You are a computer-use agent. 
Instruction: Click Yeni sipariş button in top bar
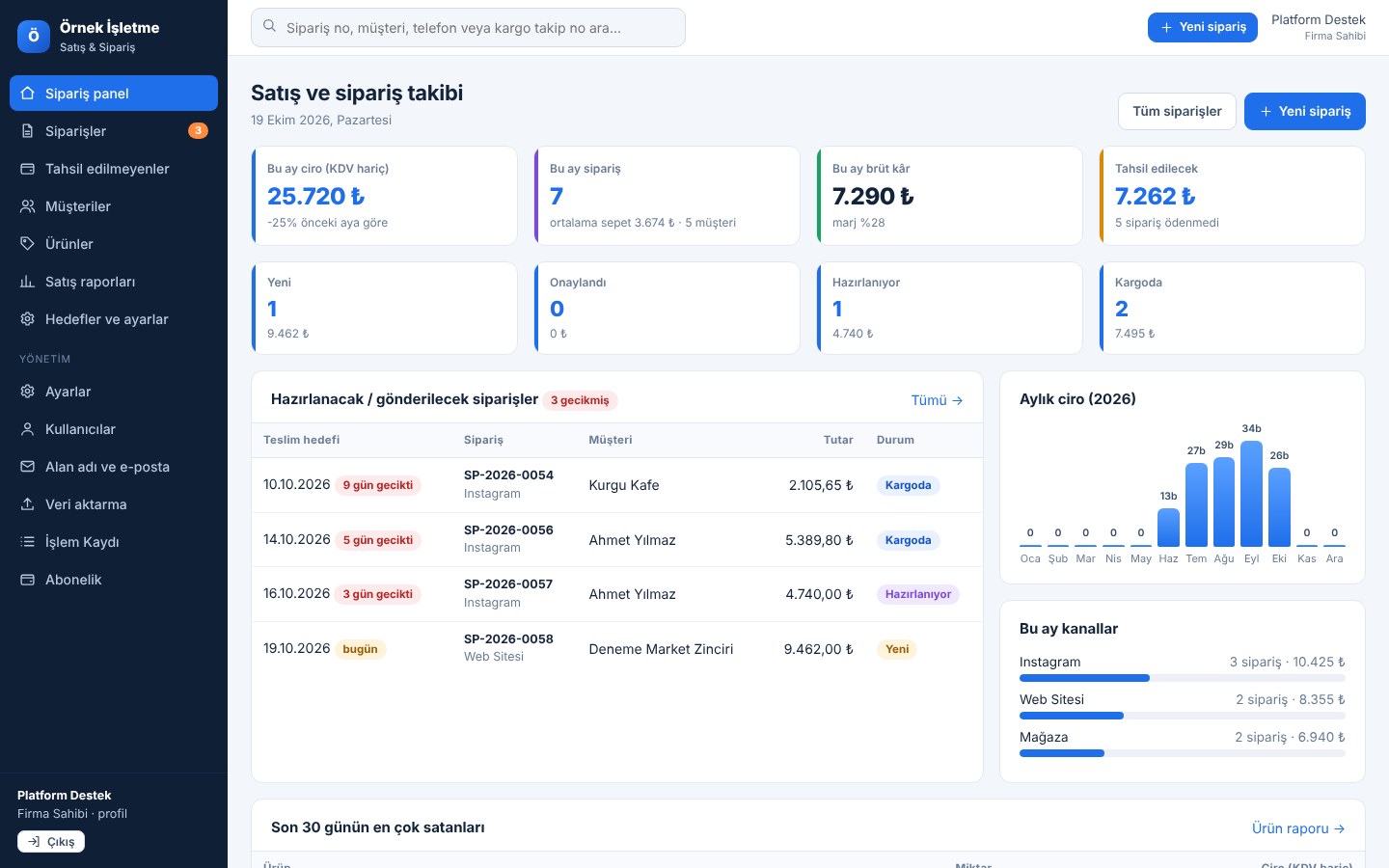[1203, 27]
